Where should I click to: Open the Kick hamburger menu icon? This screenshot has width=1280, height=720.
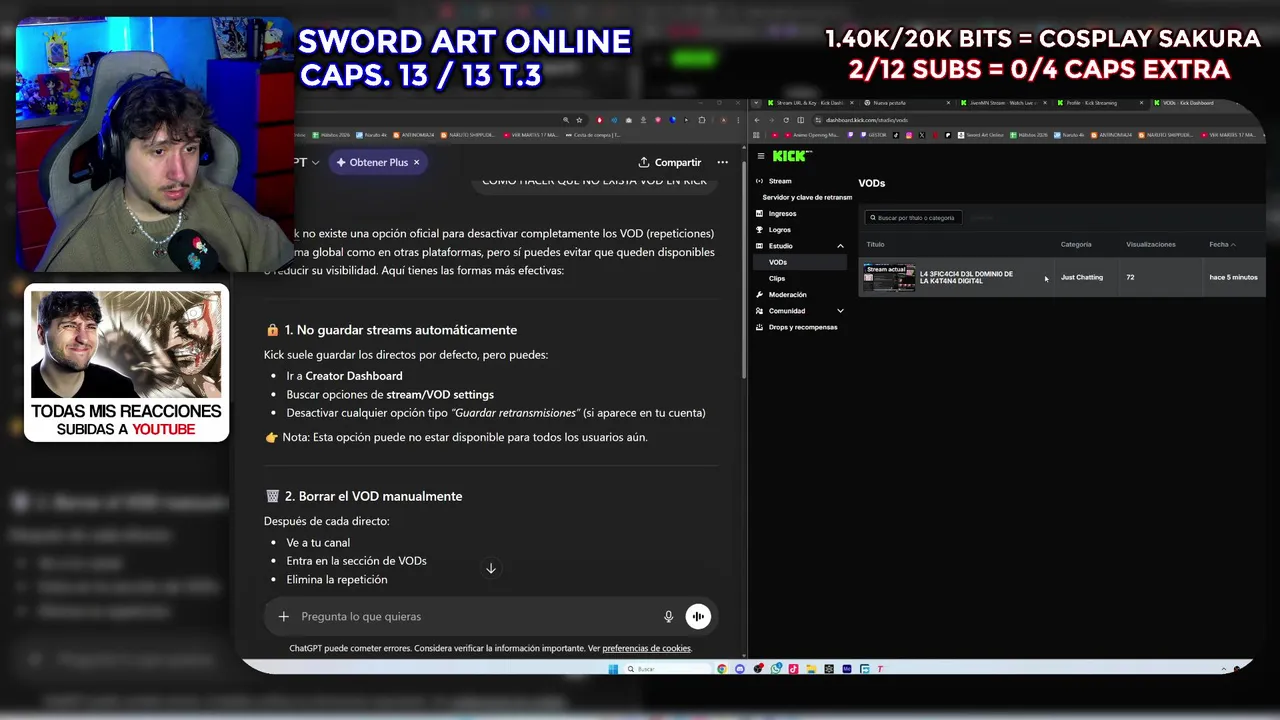coord(761,156)
